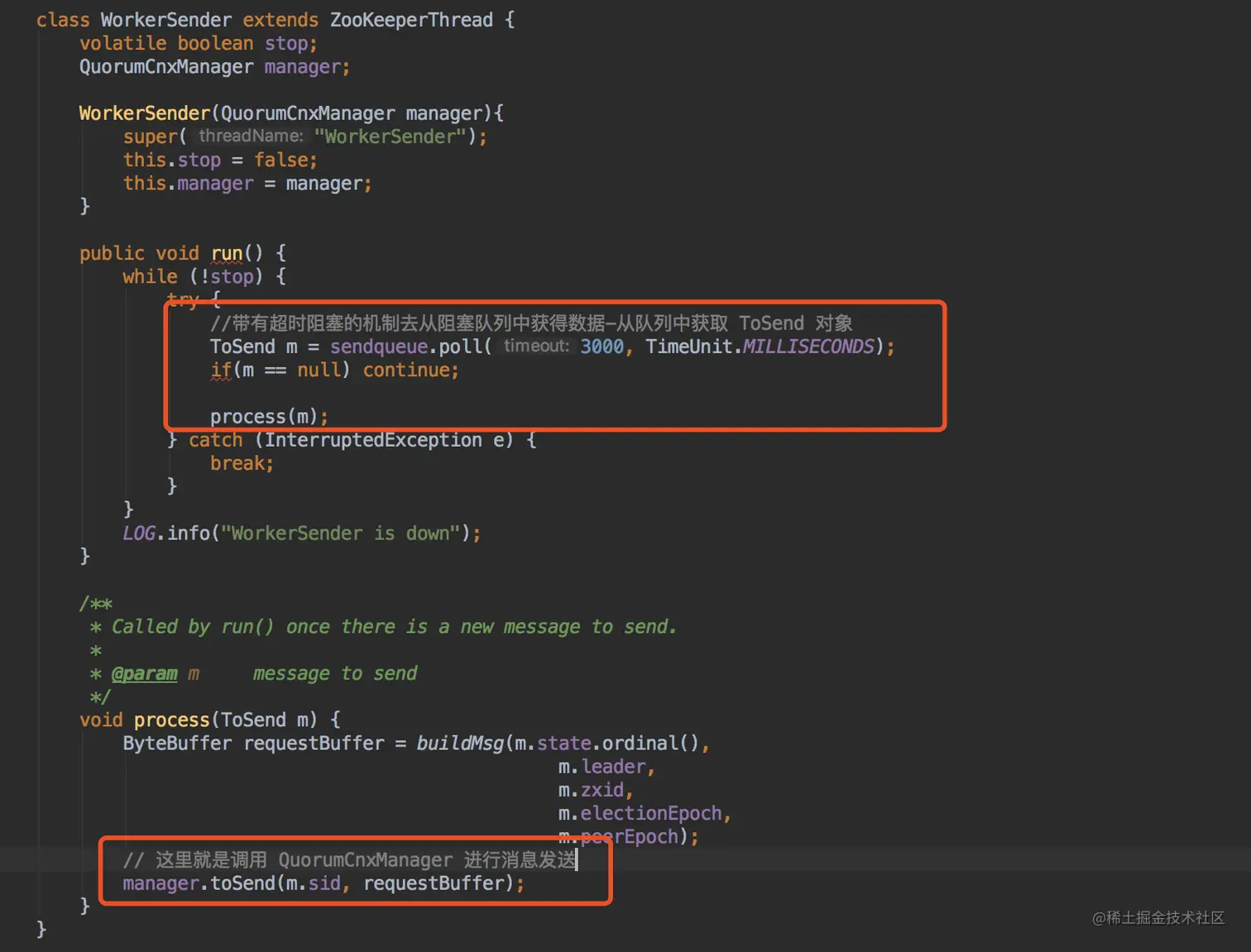Click 'message to send' Javadoc description
This screenshot has height=952, width=1251.
coord(335,673)
